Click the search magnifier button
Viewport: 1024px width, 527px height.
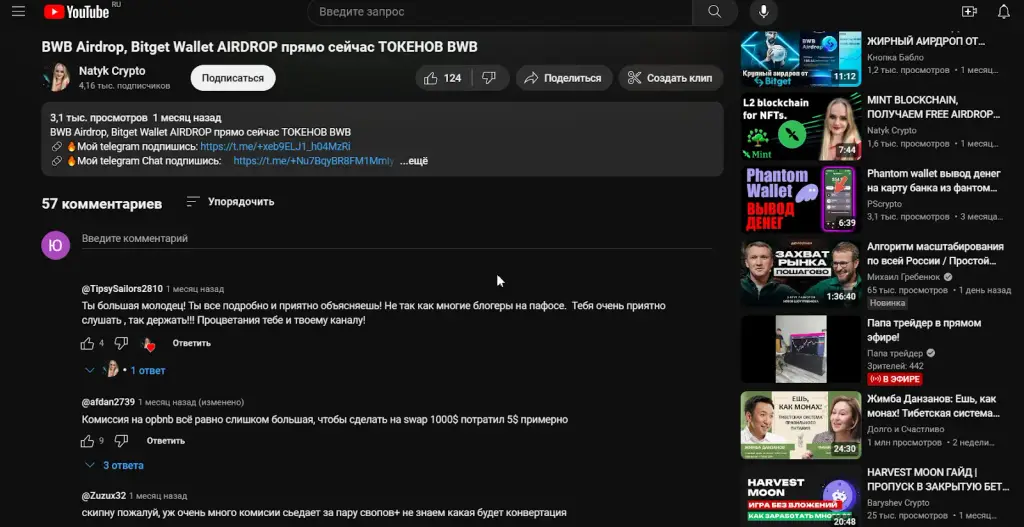click(x=714, y=12)
